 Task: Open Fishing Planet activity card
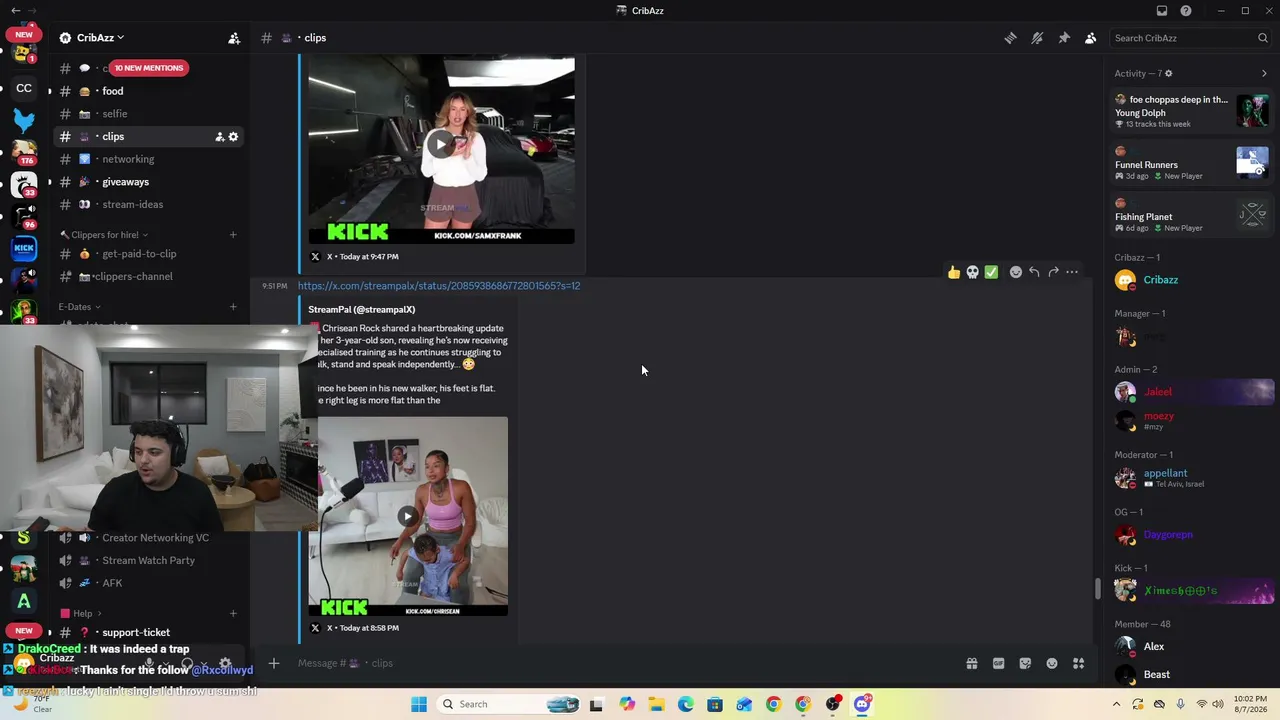(x=1192, y=216)
